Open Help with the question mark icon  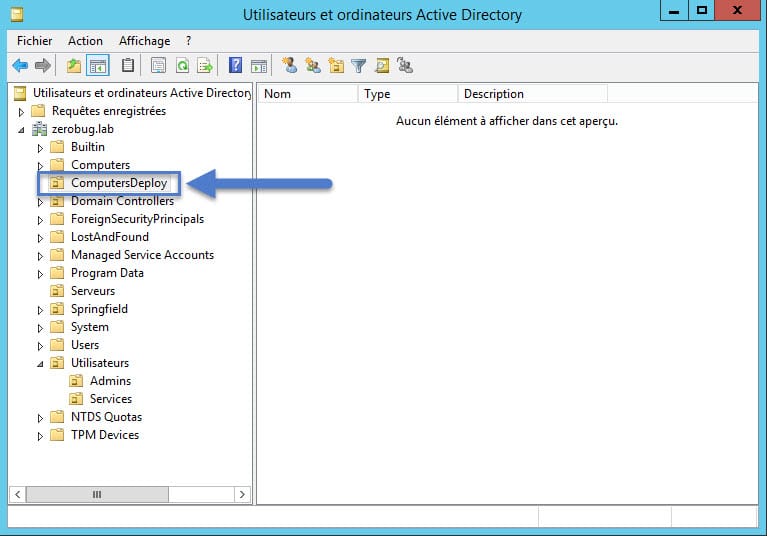point(236,66)
